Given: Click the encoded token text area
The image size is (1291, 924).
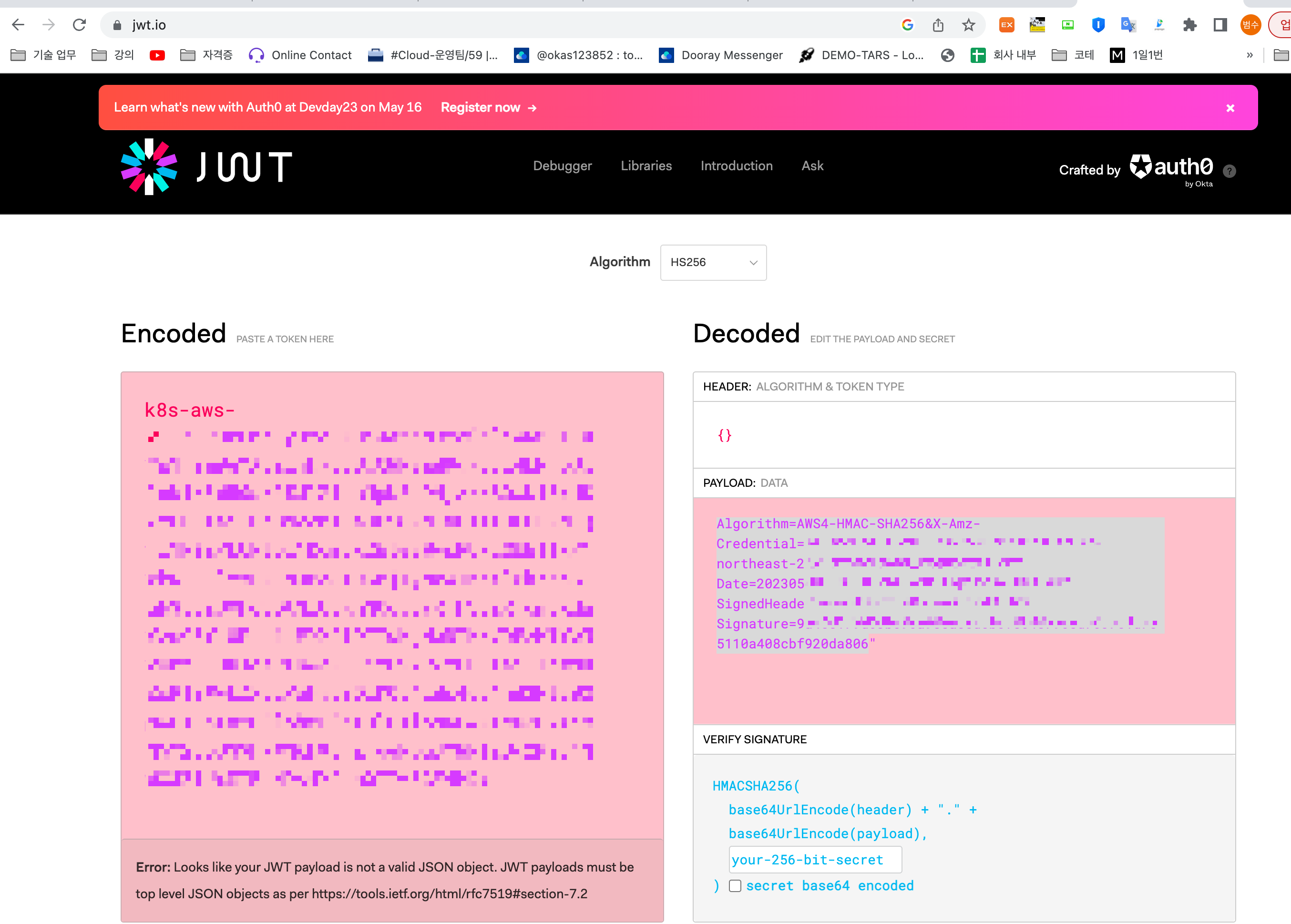Looking at the screenshot, I should coord(391,603).
